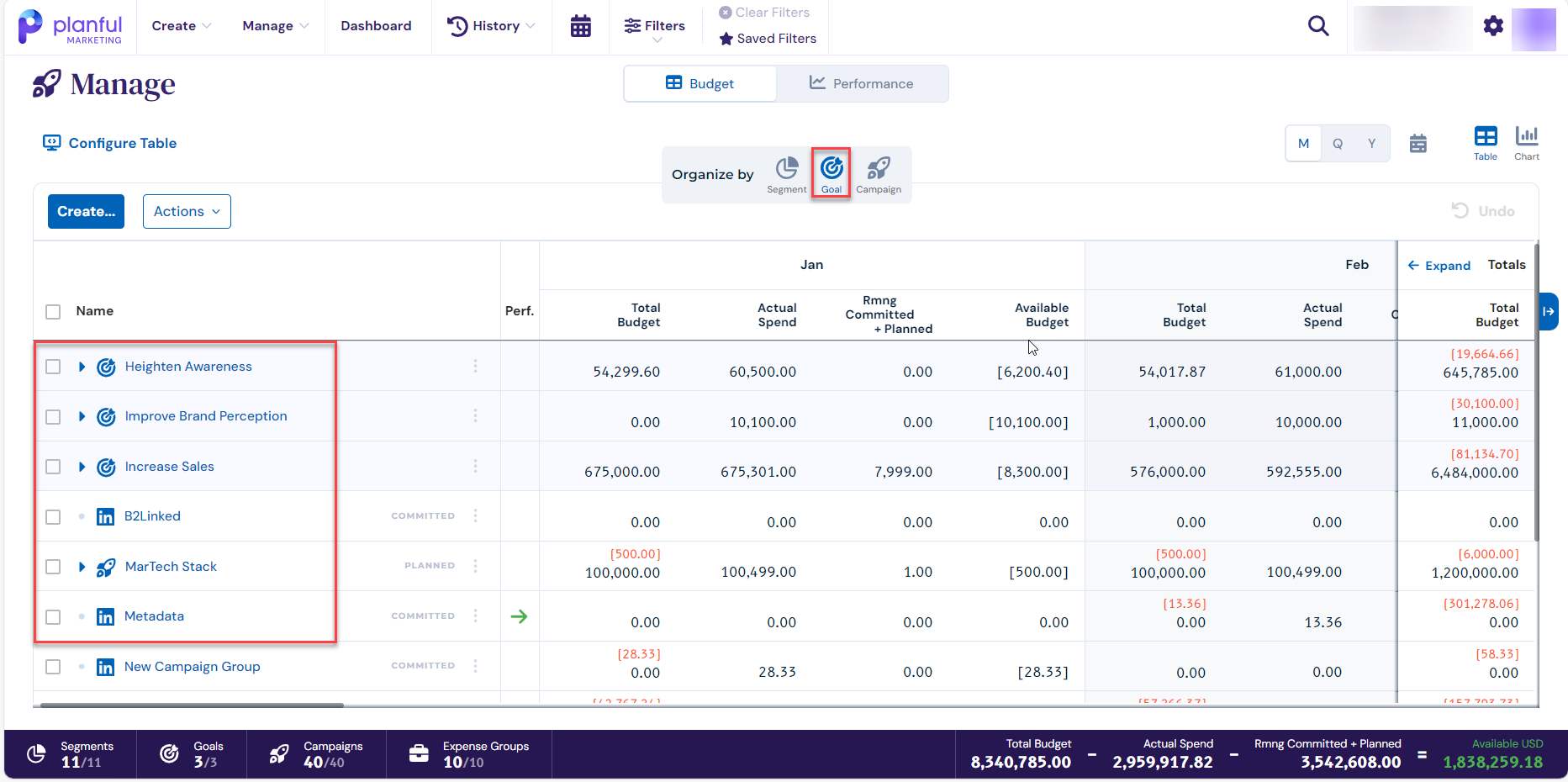
Task: Open the Increase Sales goal link
Action: pos(170,467)
